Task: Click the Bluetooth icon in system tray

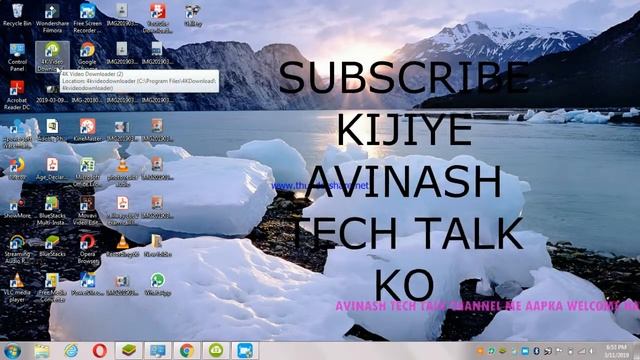Action: click(536, 351)
